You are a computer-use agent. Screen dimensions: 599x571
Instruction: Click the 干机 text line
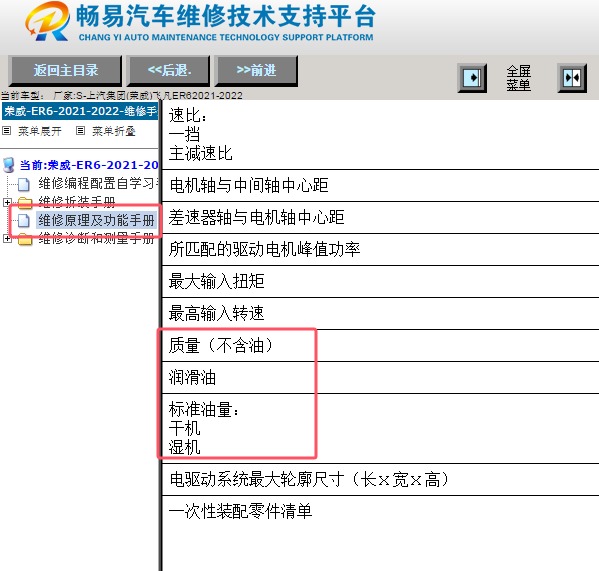[x=185, y=429]
